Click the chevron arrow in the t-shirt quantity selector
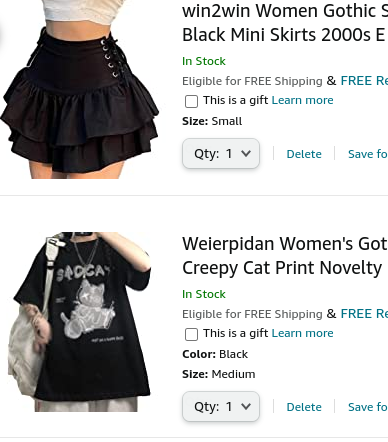The image size is (388, 442). pos(246,407)
